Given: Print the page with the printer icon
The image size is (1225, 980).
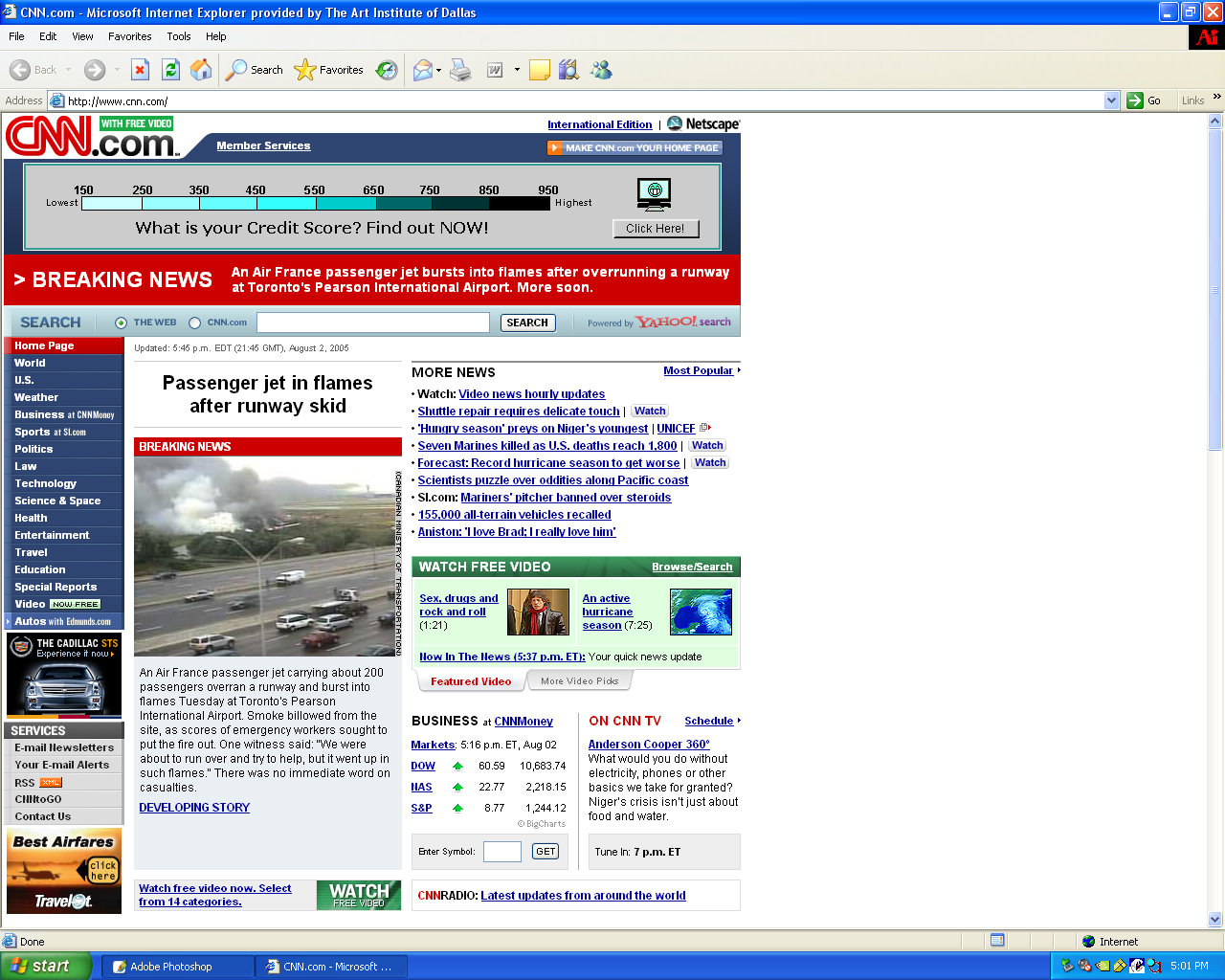Looking at the screenshot, I should [460, 70].
